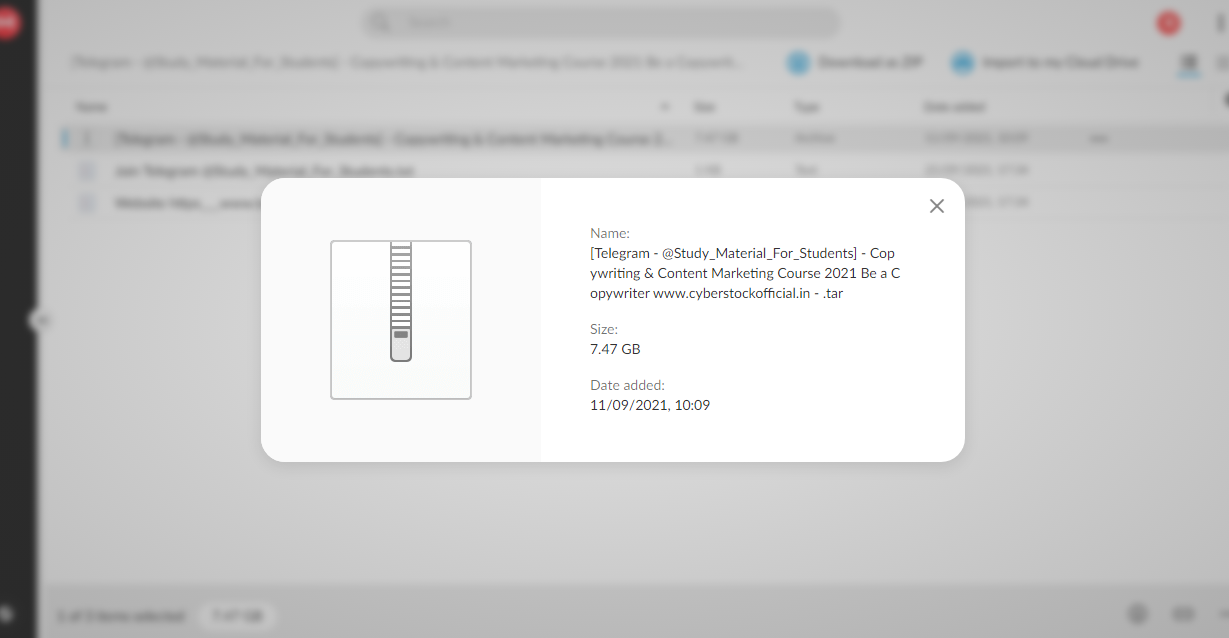Click the archive file name text

coord(743,273)
